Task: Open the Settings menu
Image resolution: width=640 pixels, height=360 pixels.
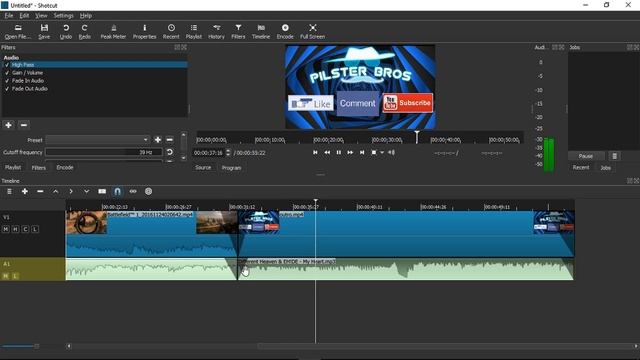Action: tap(63, 16)
